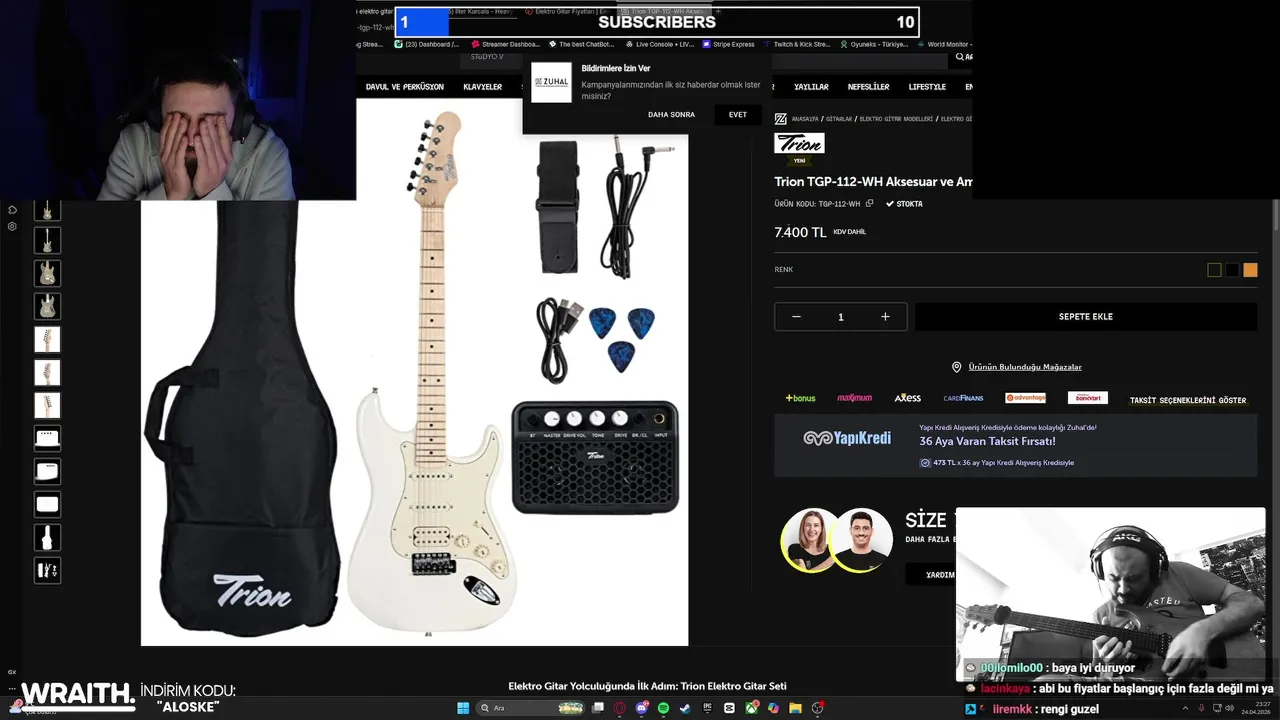
Task: Open the Stripe Express bookmark
Action: (x=728, y=44)
